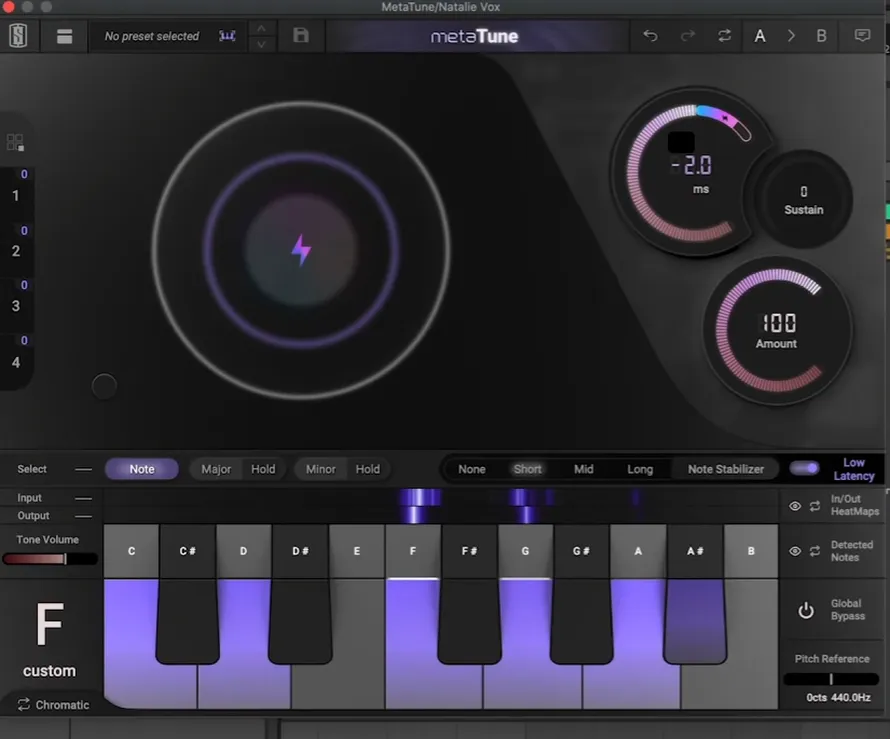Save preset with floppy disk icon

[301, 35]
